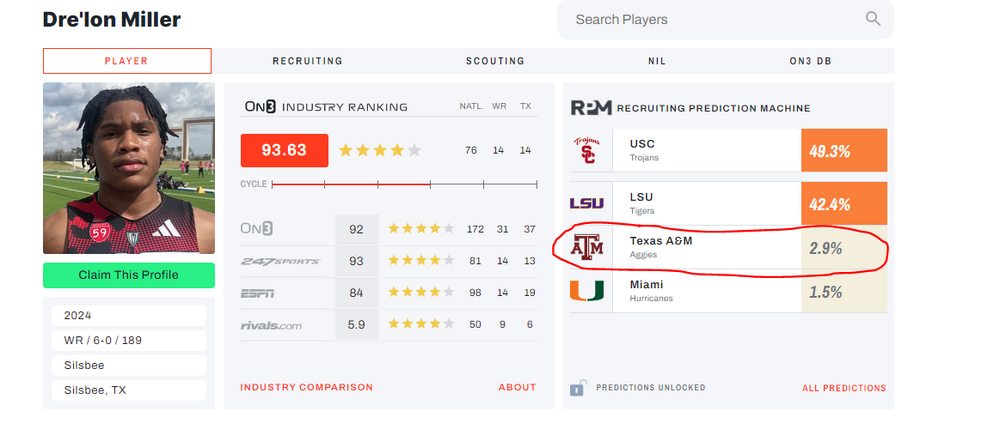Viewport: 1000px width, 423px height.
Task: Select the NIL tab
Action: pyautogui.click(x=656, y=61)
